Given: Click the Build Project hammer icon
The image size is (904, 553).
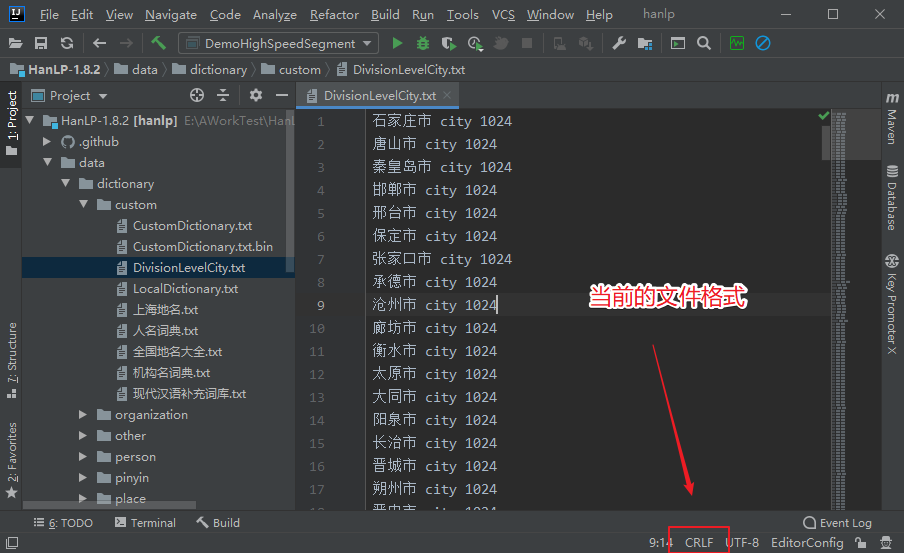Looking at the screenshot, I should coord(158,43).
